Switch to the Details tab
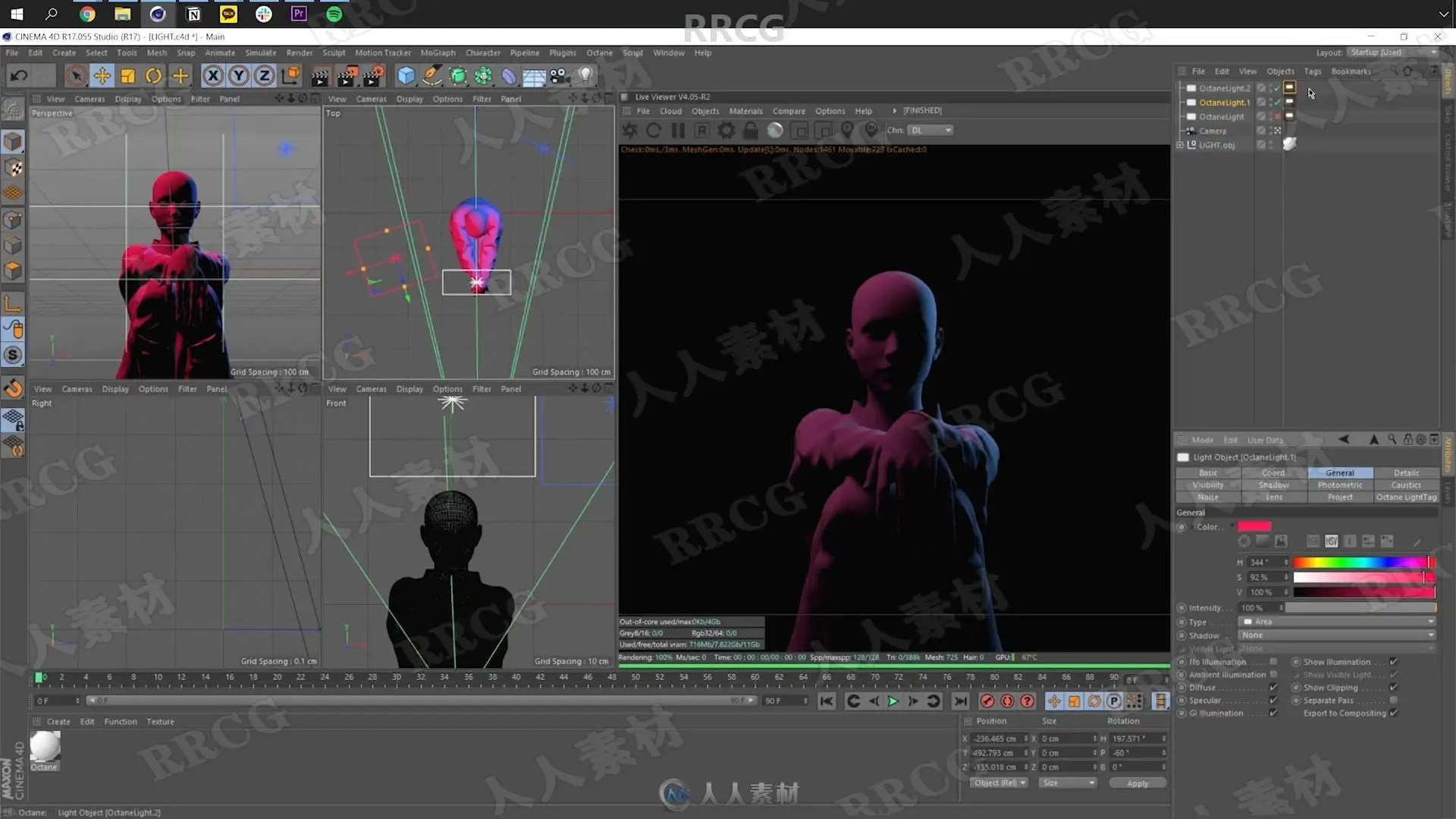The image size is (1456, 819). 1405,472
